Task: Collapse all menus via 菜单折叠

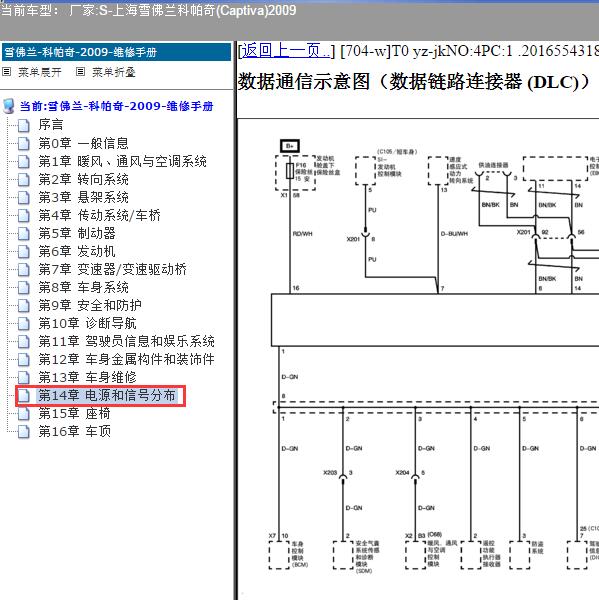Action: tap(114, 72)
